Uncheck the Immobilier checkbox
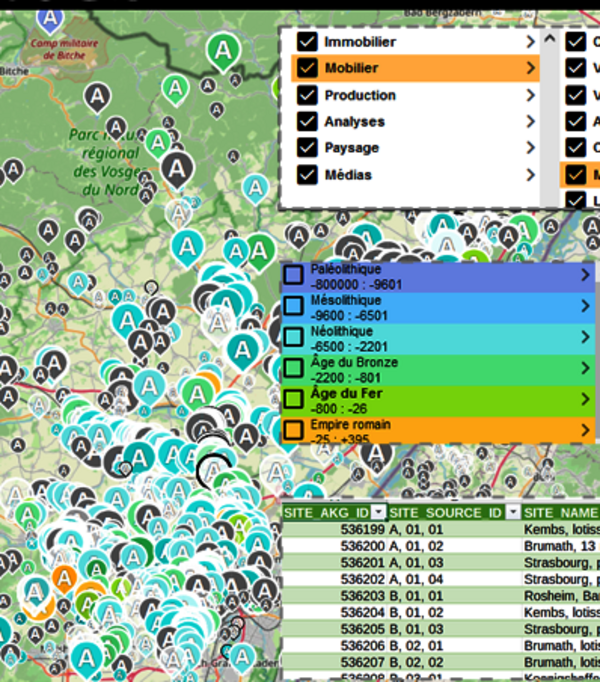The height and width of the screenshot is (682, 600). pyautogui.click(x=307, y=42)
